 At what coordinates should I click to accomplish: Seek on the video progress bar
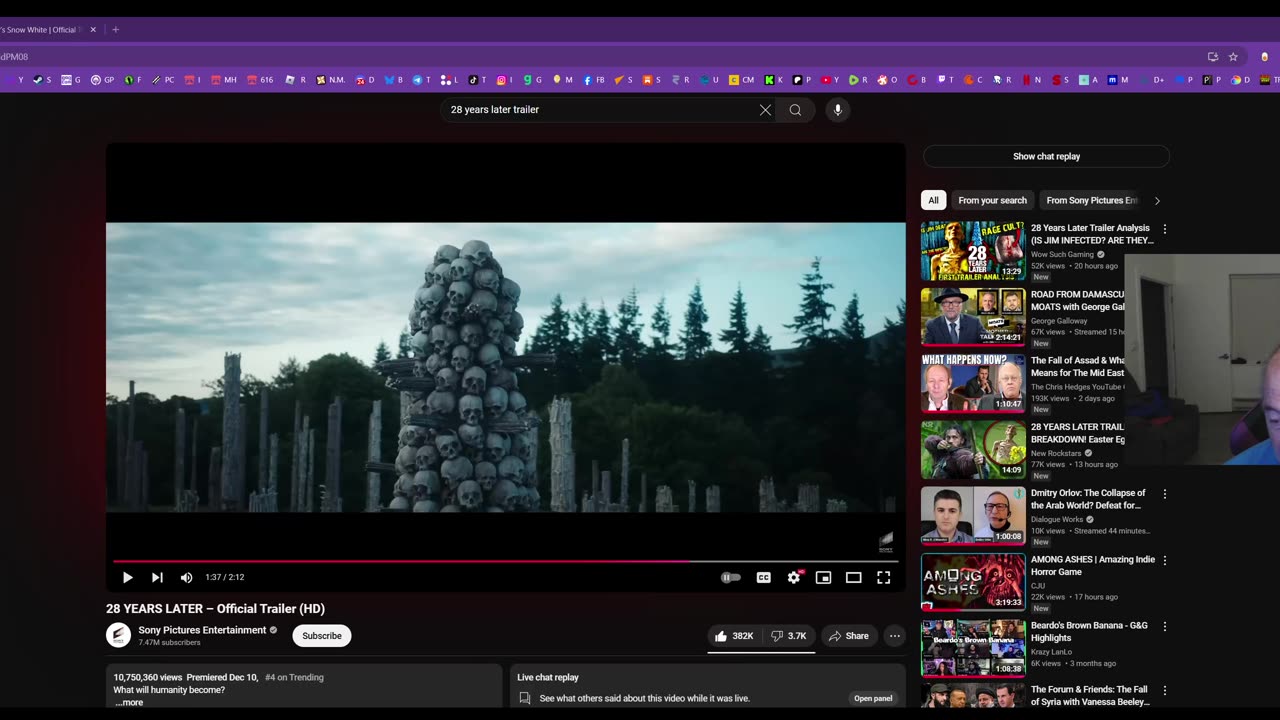point(505,561)
